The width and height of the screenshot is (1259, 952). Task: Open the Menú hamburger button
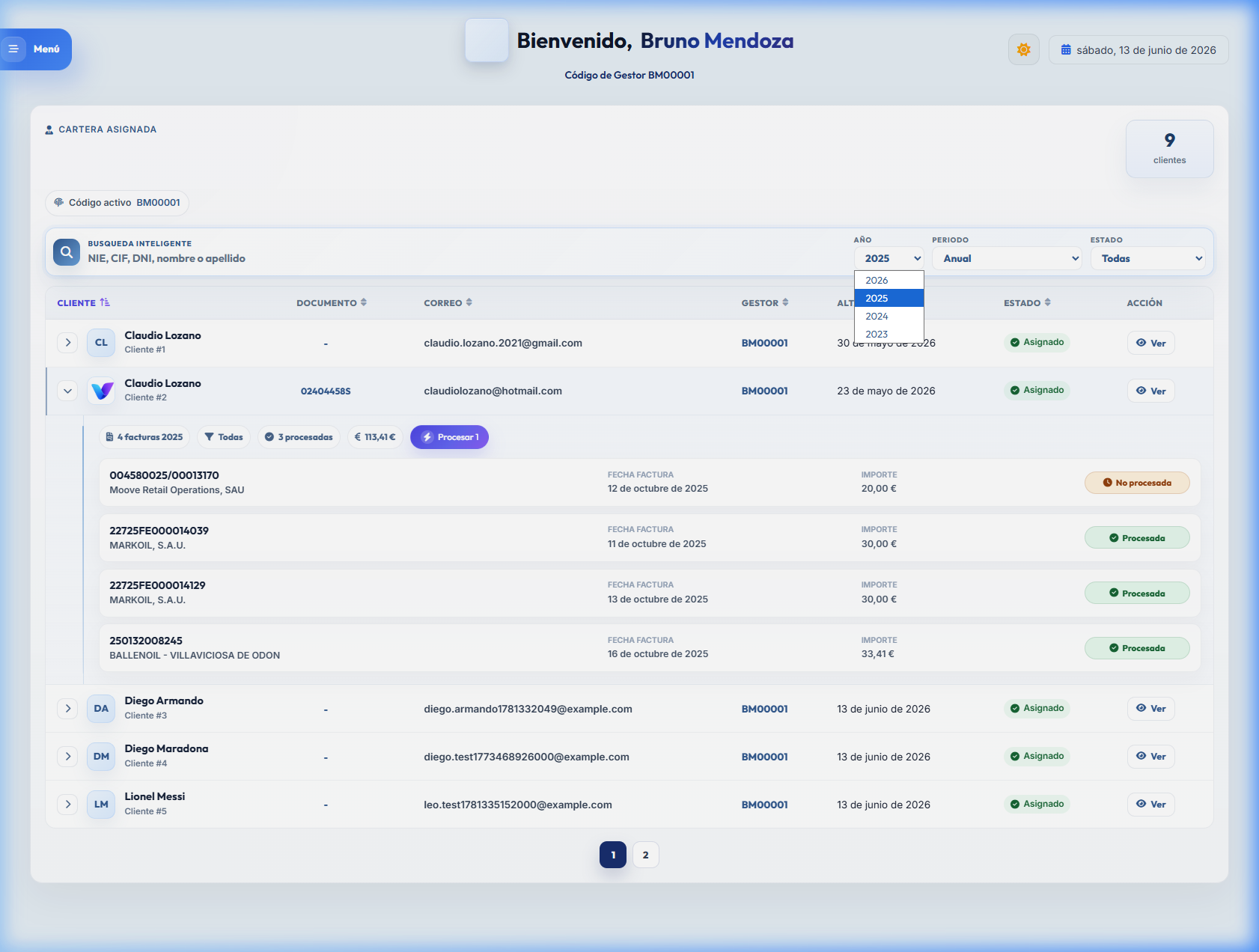coord(34,49)
